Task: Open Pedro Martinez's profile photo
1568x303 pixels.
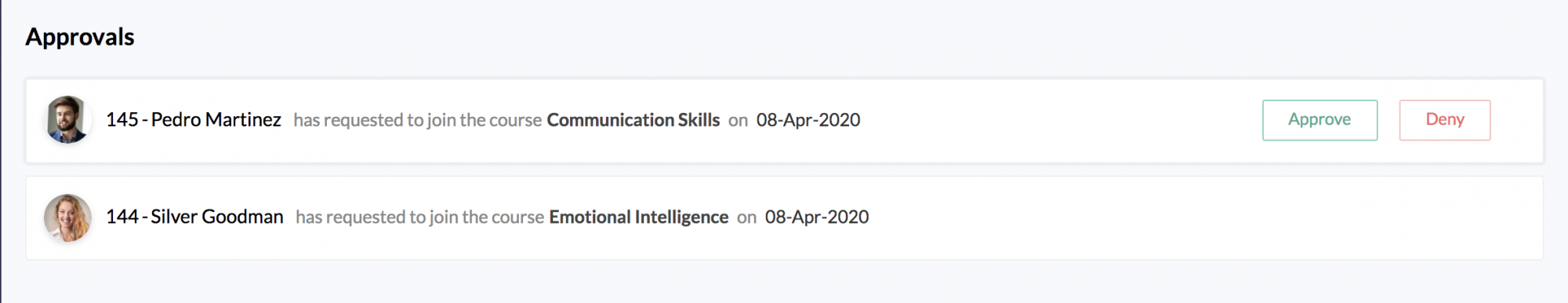Action: click(x=67, y=120)
